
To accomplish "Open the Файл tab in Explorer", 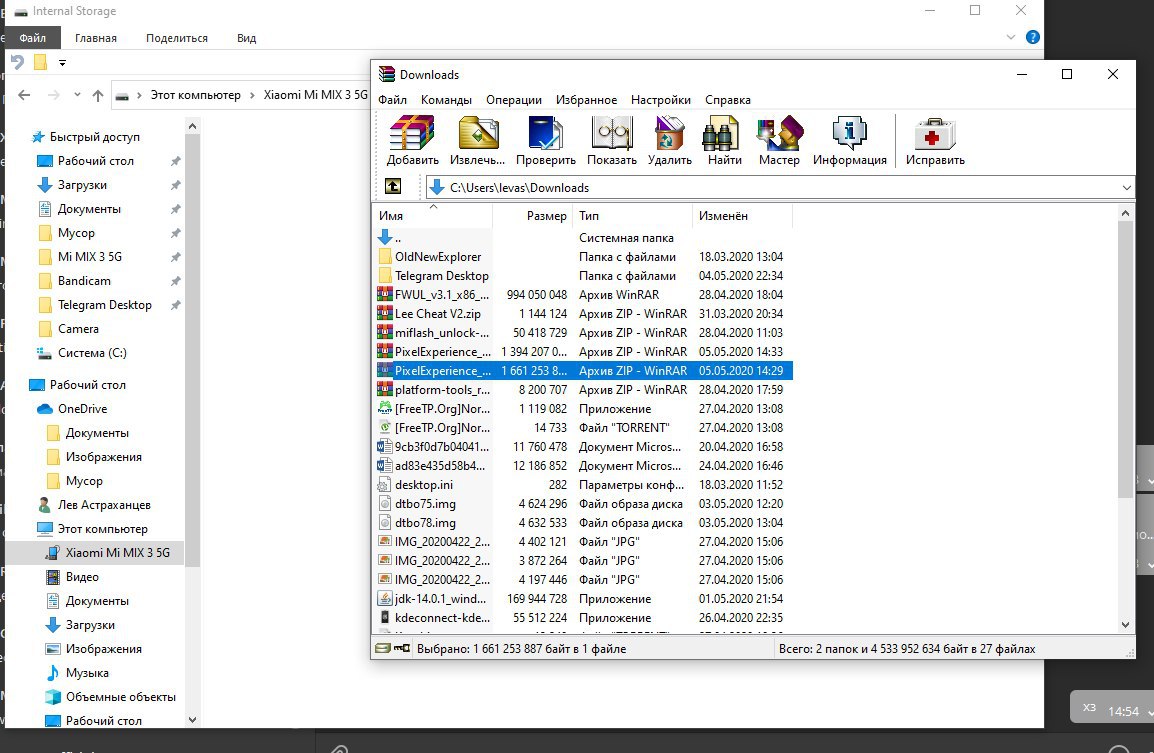I will tap(32, 38).
